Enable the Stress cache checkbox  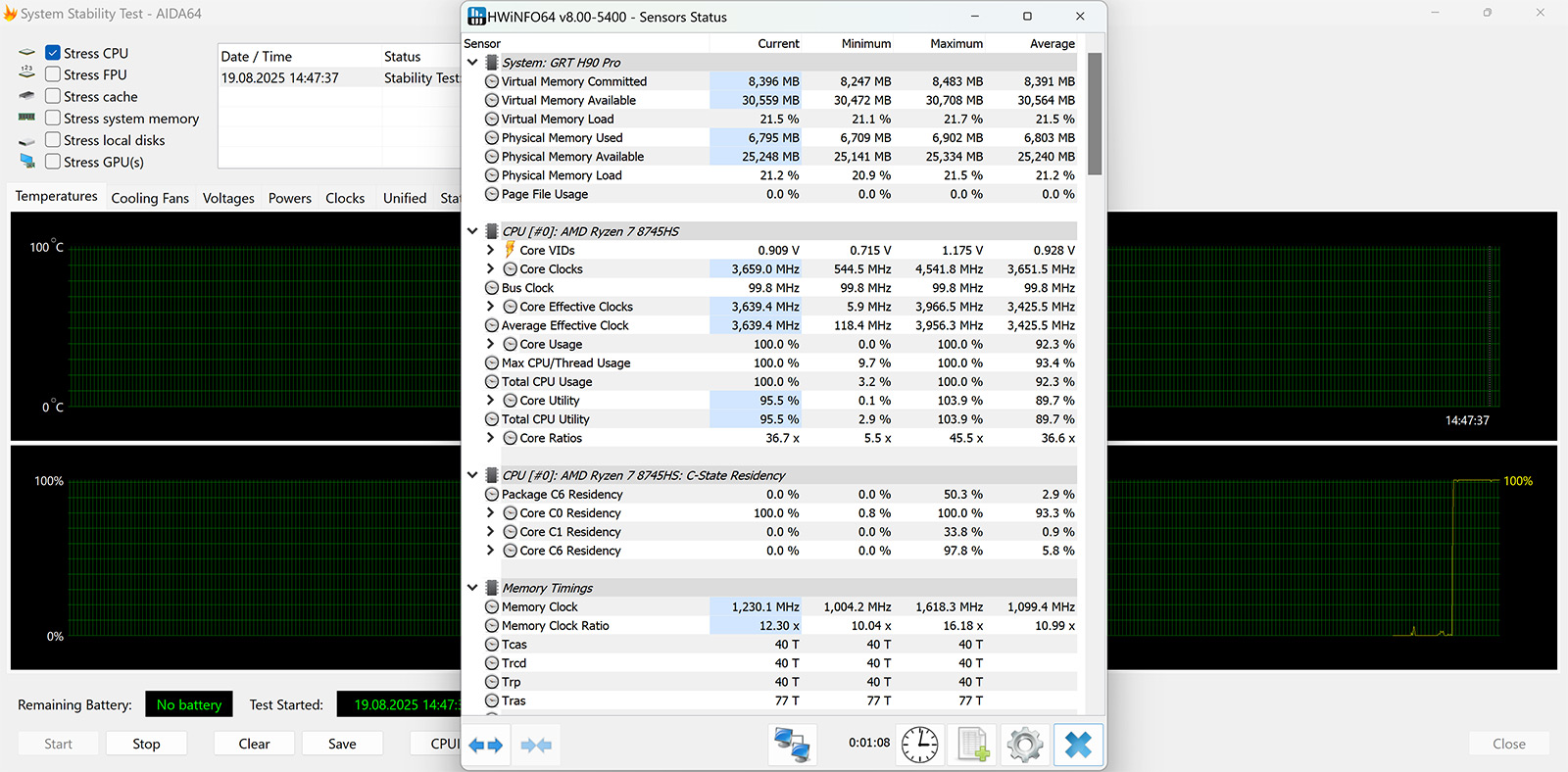pos(53,96)
